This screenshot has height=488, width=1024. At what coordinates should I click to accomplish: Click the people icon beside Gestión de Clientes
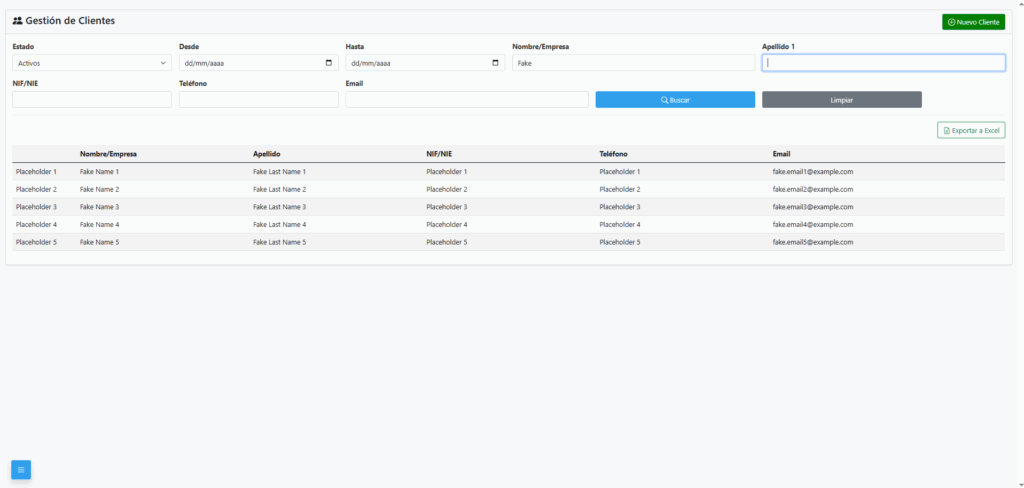tap(17, 21)
